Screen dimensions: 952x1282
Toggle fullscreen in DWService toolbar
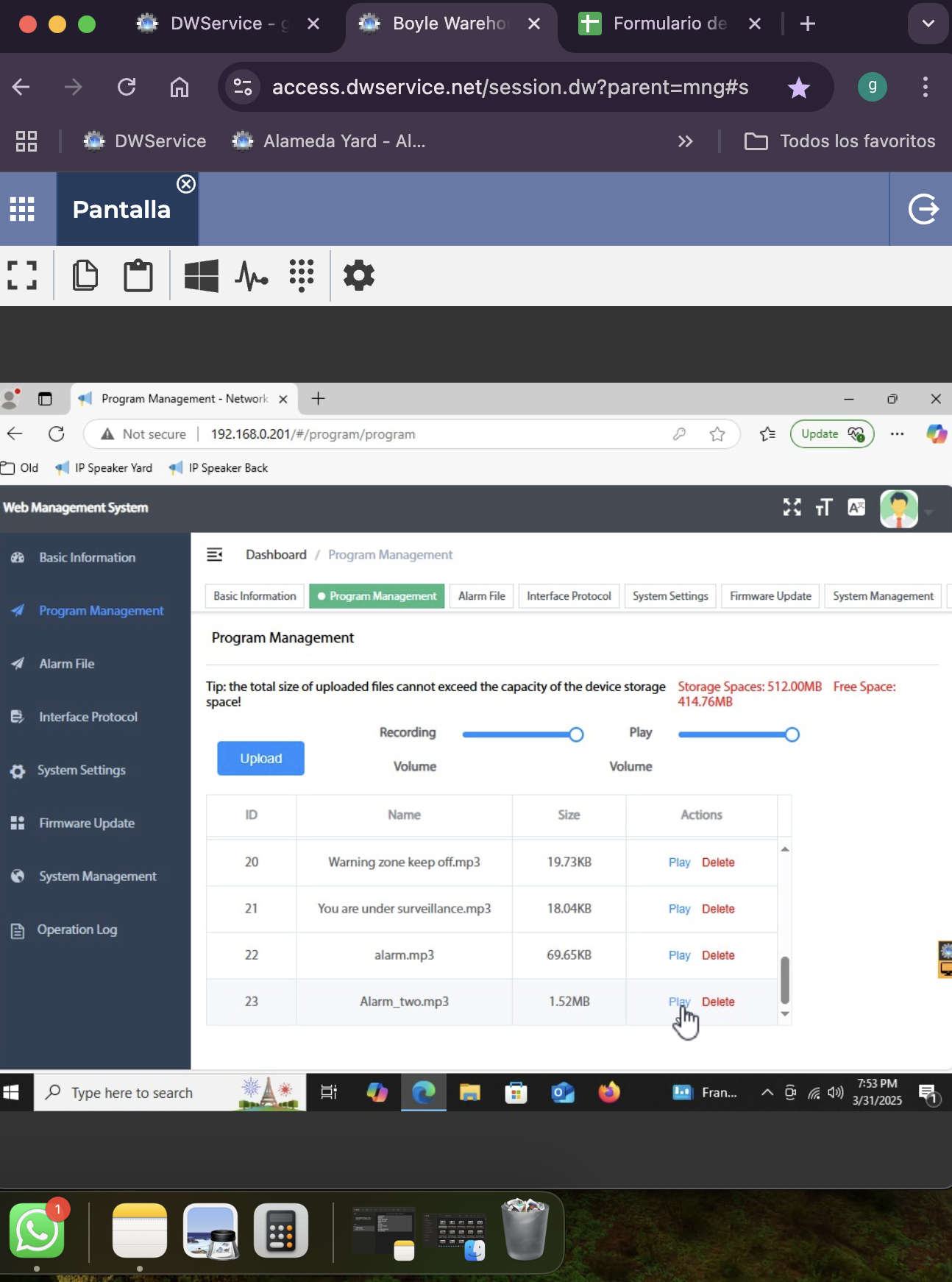[22, 276]
